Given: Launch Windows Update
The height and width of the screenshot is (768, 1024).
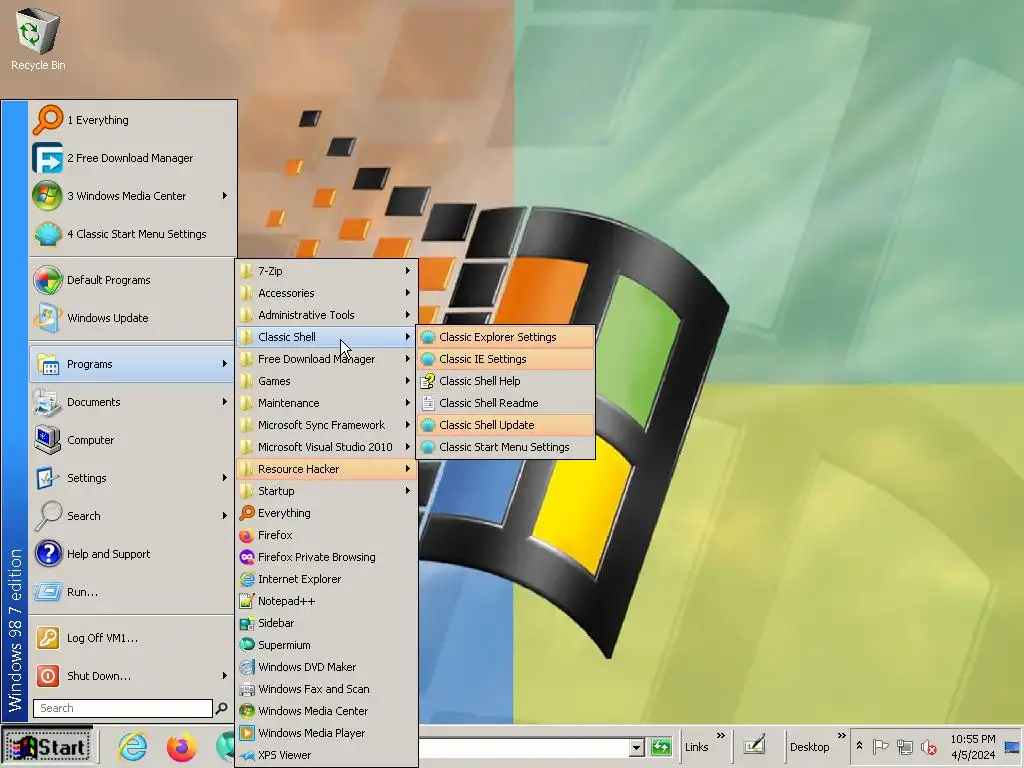Looking at the screenshot, I should 133,318.
